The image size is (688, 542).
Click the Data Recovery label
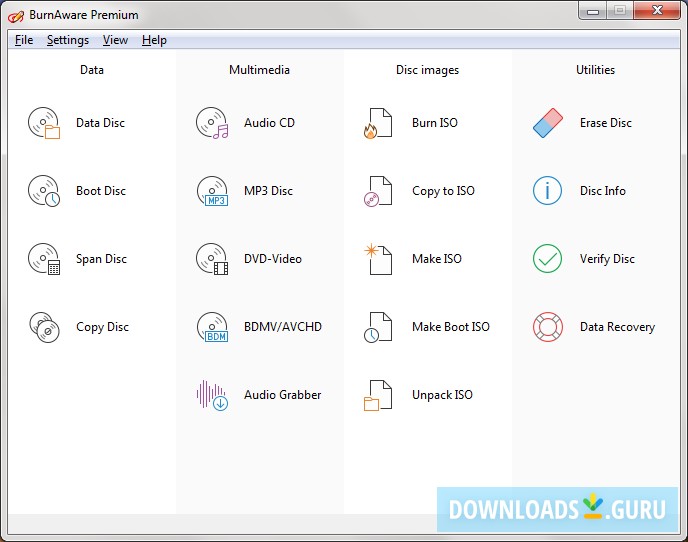(617, 327)
